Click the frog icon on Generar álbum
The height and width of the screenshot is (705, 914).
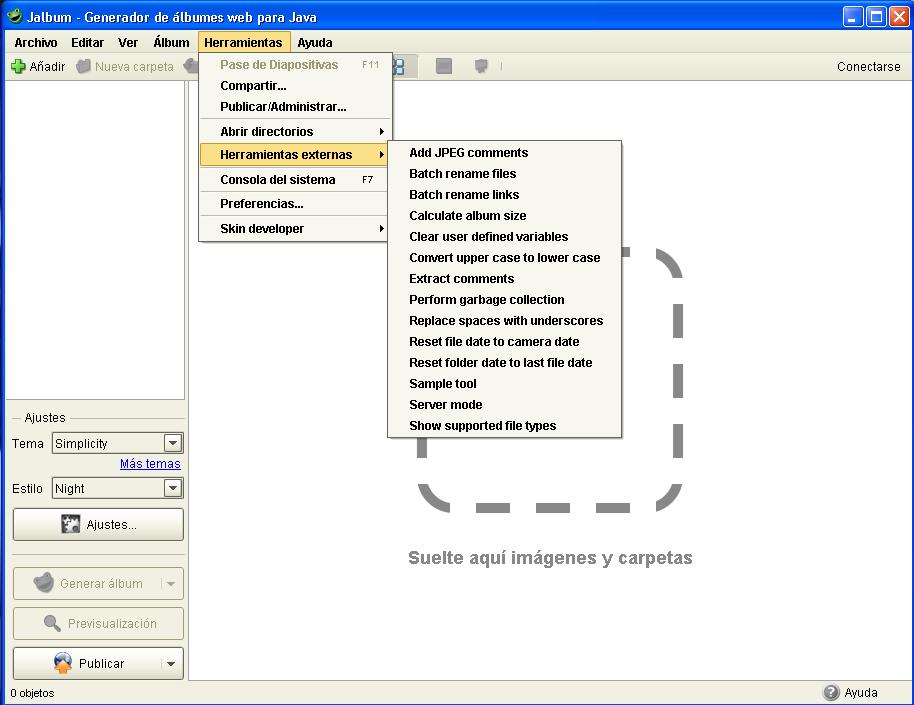44,583
